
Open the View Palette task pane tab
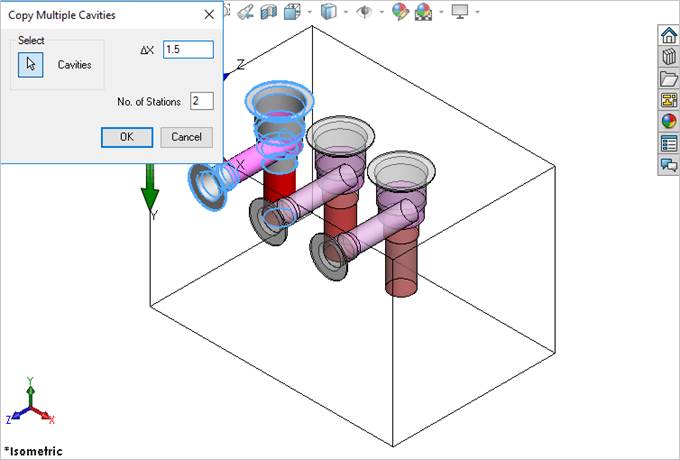point(669,100)
